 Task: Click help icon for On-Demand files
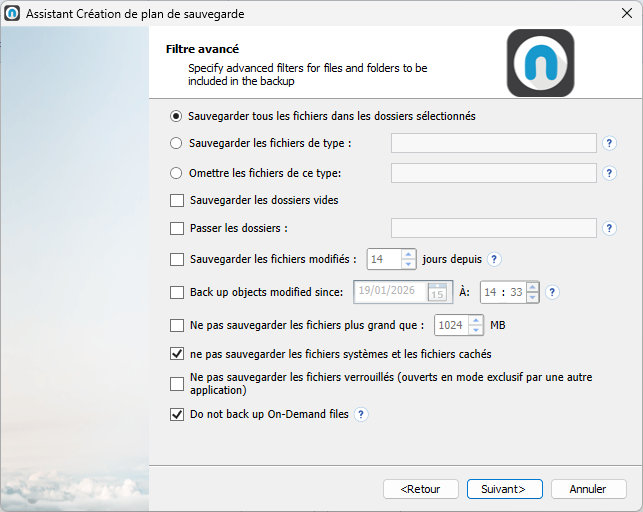362,415
